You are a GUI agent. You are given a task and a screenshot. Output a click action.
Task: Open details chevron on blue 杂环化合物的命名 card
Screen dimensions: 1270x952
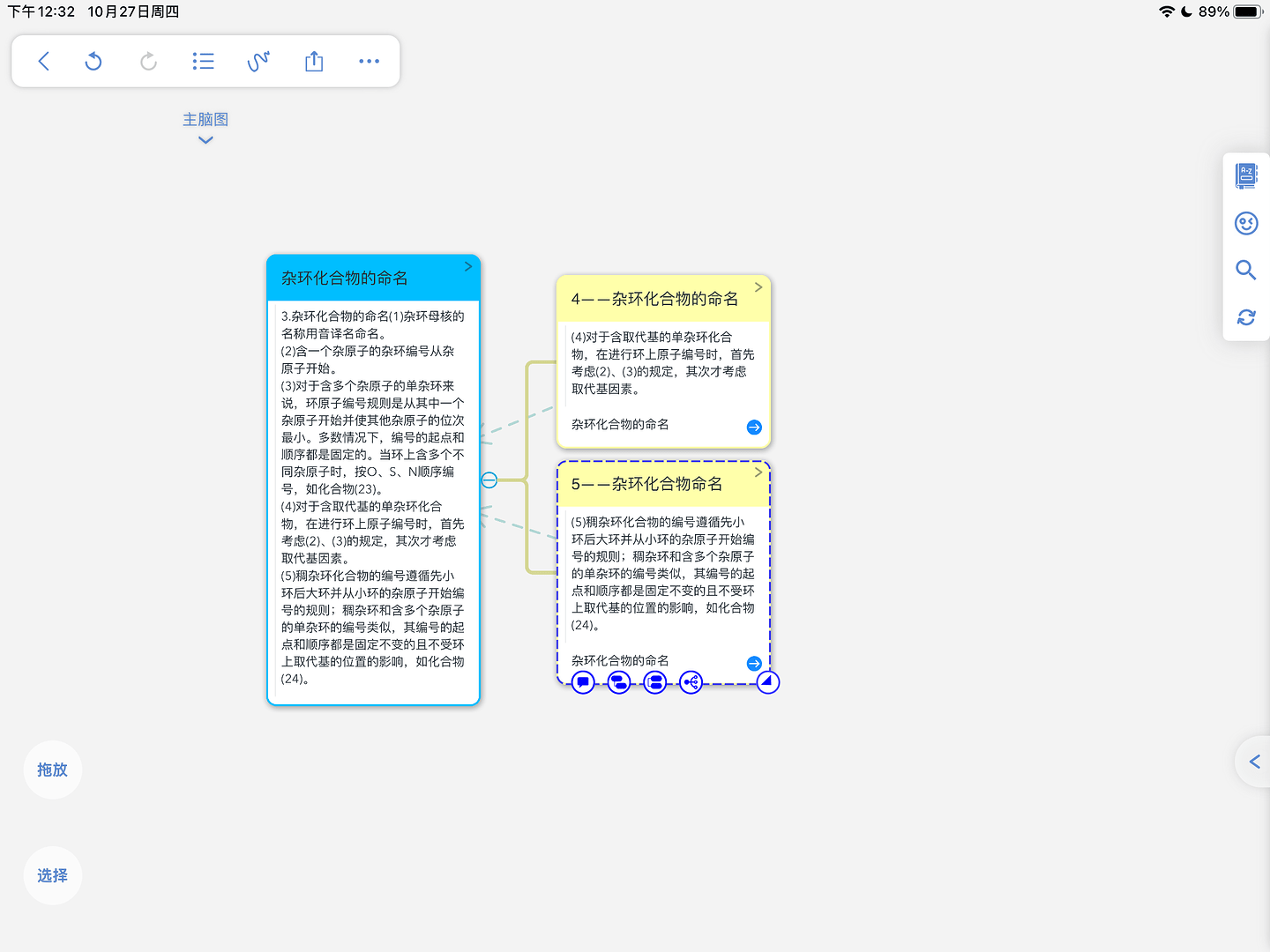point(468,266)
